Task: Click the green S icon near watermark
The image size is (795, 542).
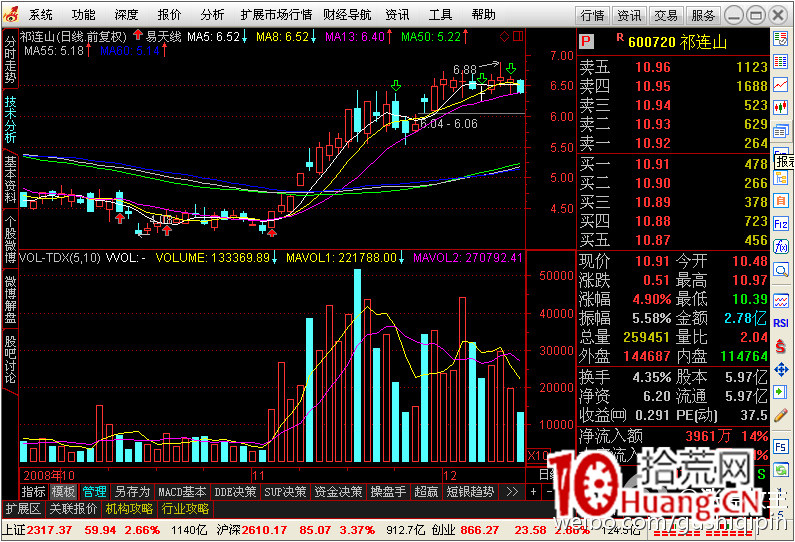Action: pos(761,475)
